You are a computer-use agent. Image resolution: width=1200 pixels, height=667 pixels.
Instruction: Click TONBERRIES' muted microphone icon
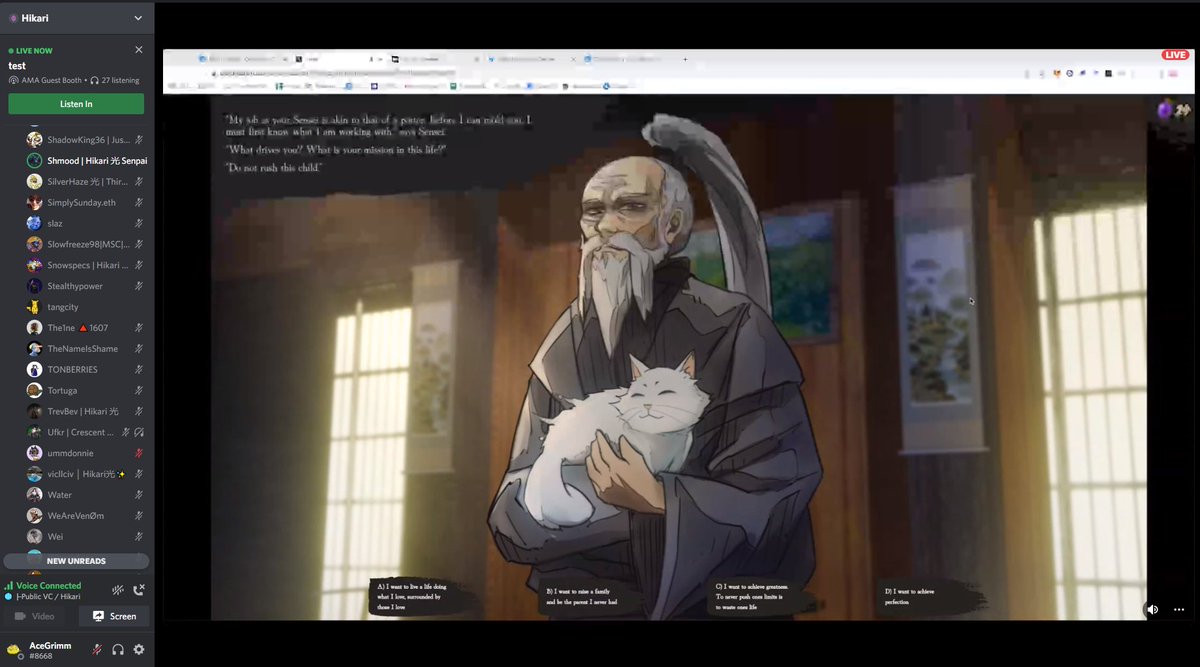[x=140, y=369]
